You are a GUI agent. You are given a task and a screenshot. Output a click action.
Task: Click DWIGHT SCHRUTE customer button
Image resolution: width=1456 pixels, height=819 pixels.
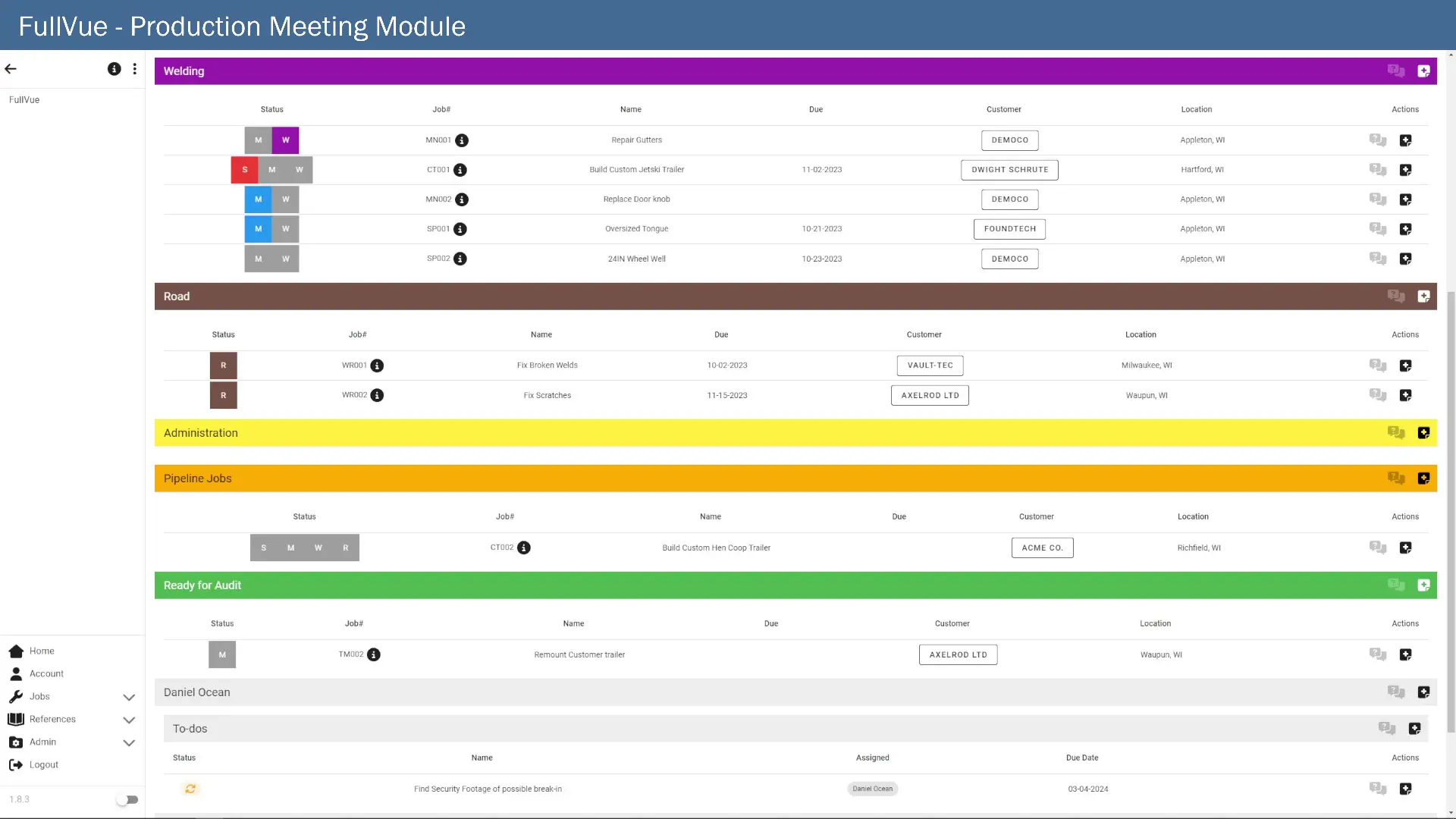pos(1009,170)
